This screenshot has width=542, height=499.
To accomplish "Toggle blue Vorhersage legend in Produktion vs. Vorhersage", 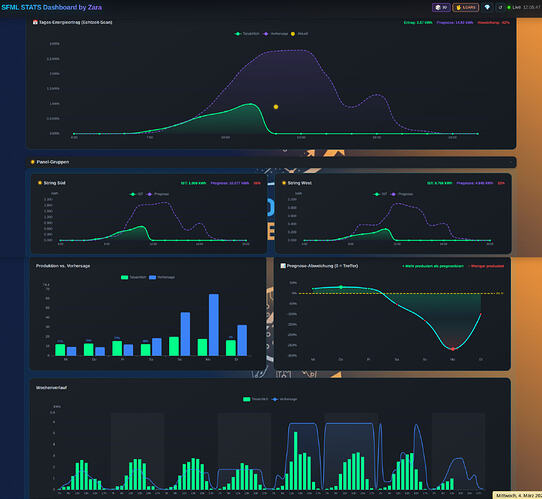I will (x=162, y=277).
